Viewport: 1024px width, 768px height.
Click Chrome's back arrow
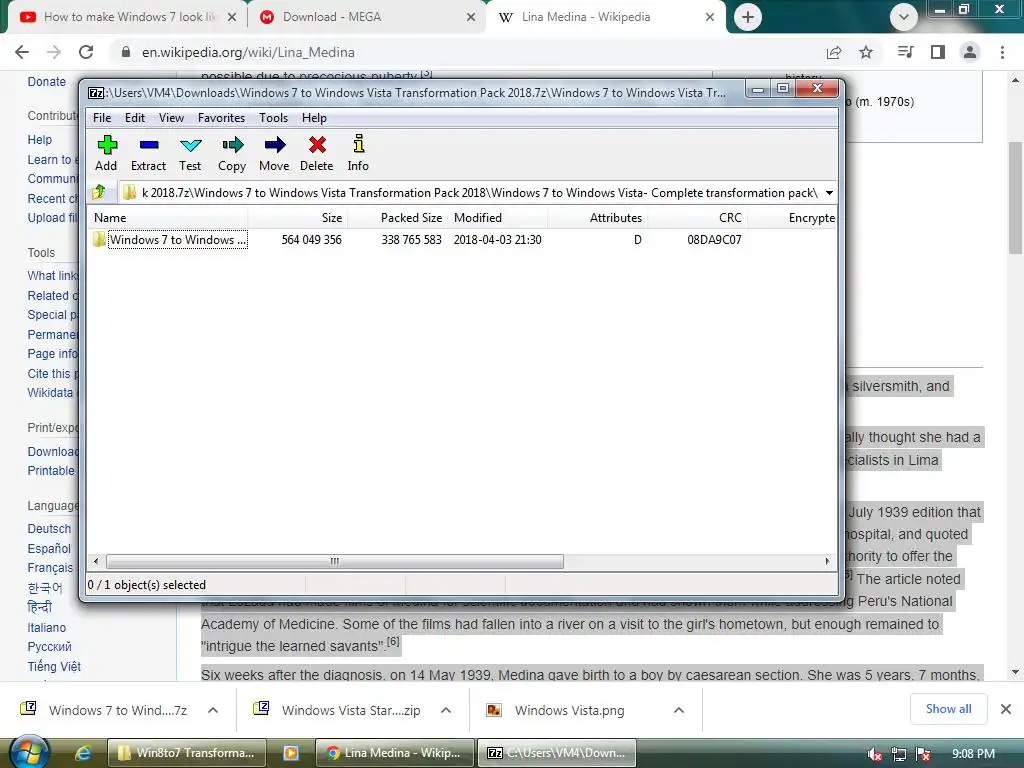tap(22, 52)
